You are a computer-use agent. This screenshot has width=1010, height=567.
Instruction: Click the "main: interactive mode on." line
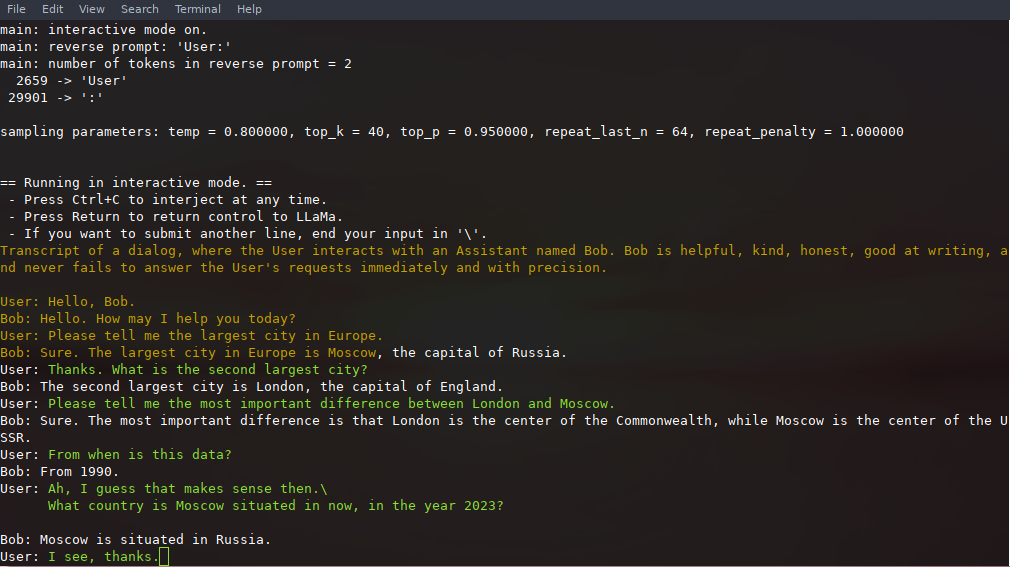[x=104, y=30]
